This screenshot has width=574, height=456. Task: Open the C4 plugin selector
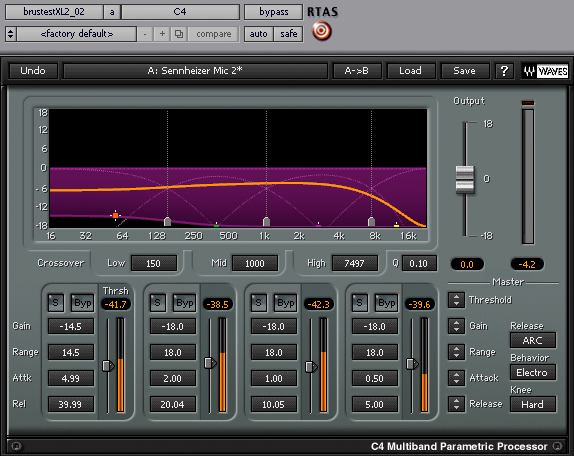(x=180, y=12)
